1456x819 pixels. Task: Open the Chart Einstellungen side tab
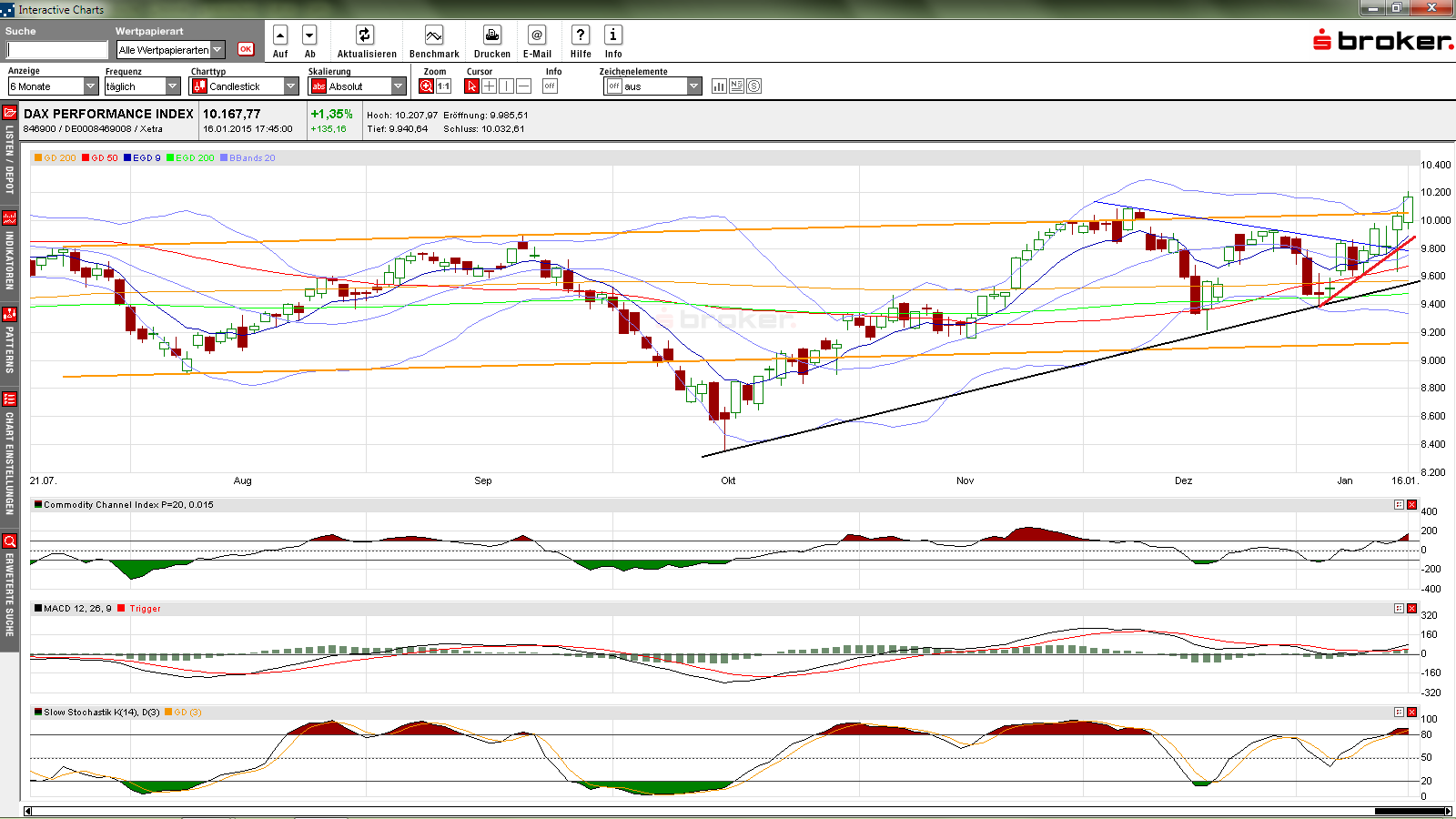pyautogui.click(x=9, y=455)
